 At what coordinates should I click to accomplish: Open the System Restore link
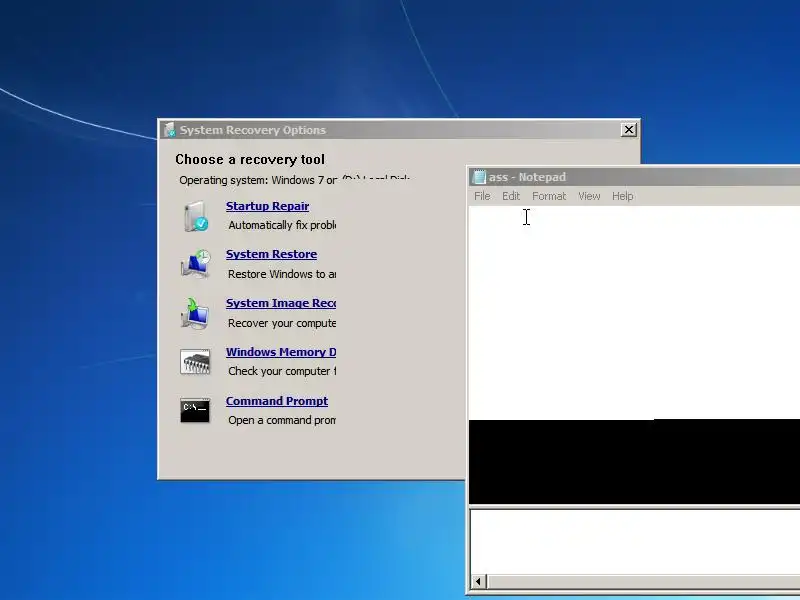(x=271, y=254)
